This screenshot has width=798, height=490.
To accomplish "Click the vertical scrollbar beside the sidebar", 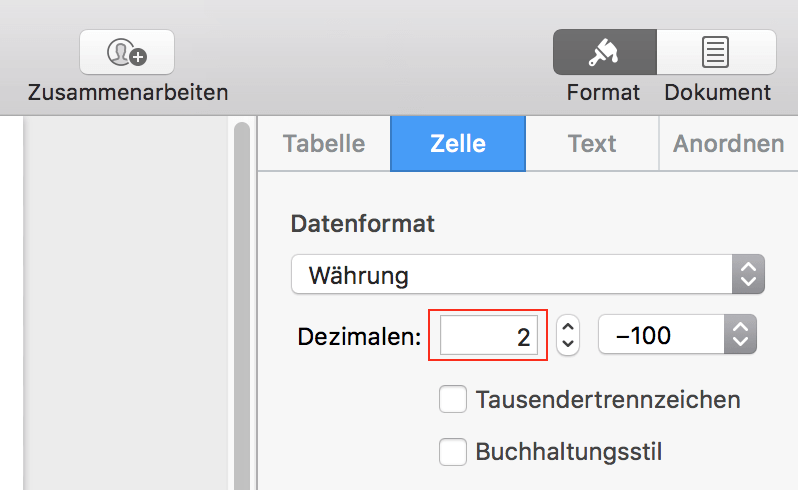I will (x=242, y=305).
